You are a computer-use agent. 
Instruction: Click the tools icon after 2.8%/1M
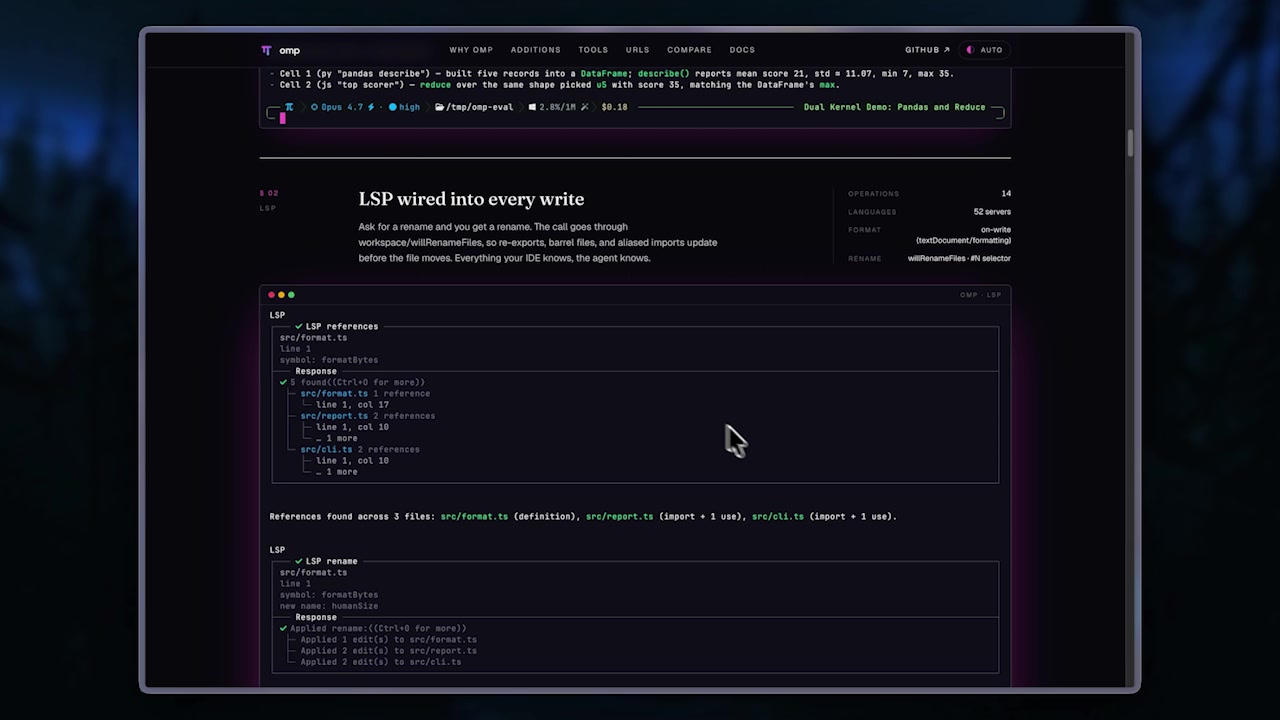(x=585, y=107)
